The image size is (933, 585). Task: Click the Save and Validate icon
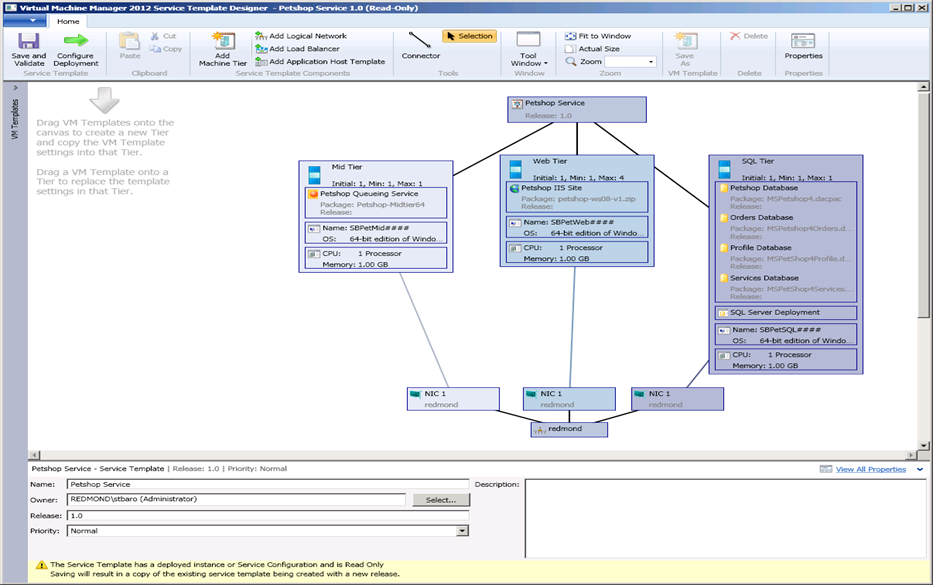tap(28, 40)
